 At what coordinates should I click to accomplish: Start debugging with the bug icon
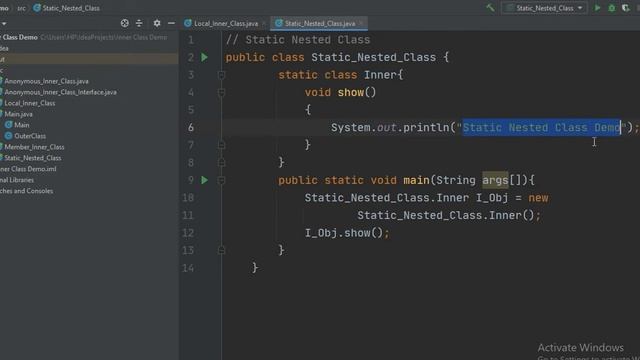pyautogui.click(x=611, y=8)
